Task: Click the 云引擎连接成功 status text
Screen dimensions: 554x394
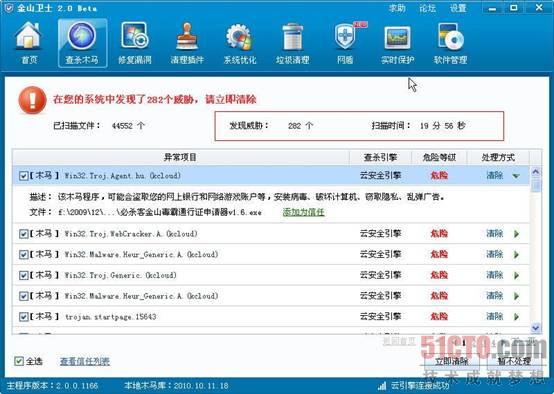Action: pos(420,386)
